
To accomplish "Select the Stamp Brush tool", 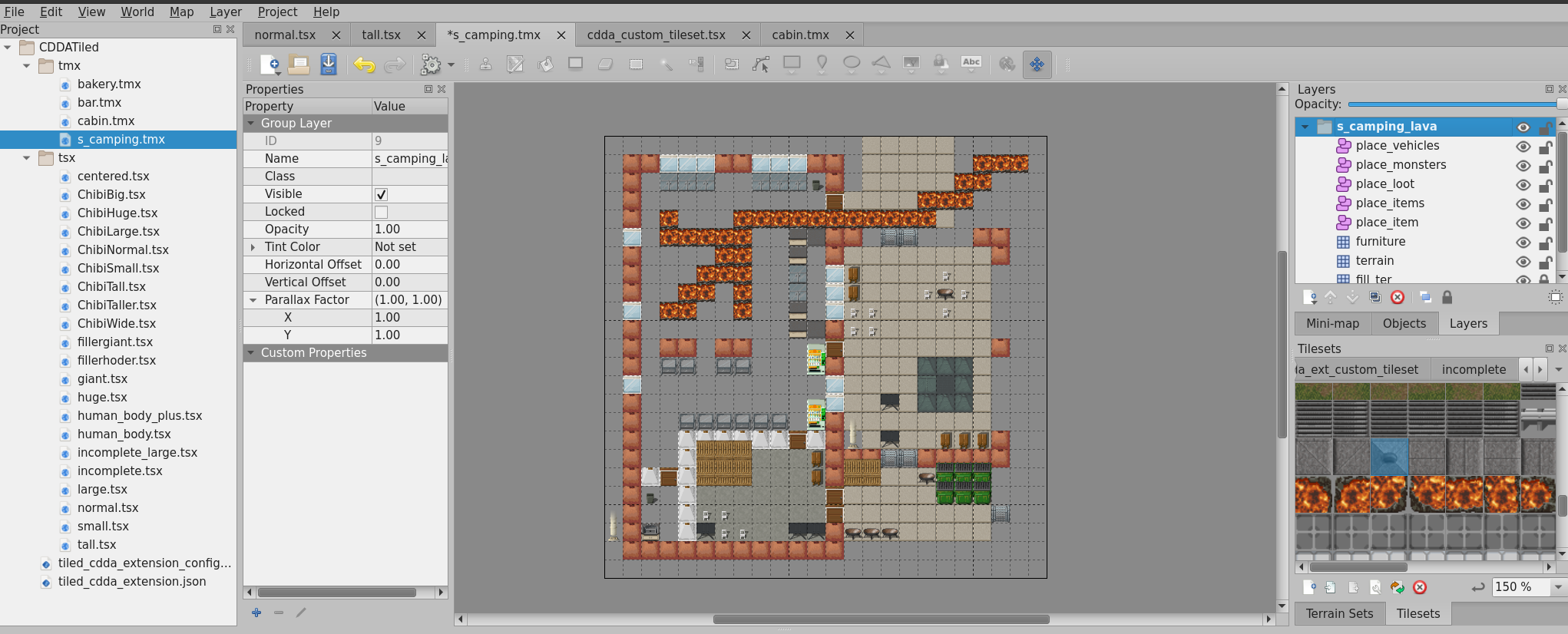I will (485, 64).
